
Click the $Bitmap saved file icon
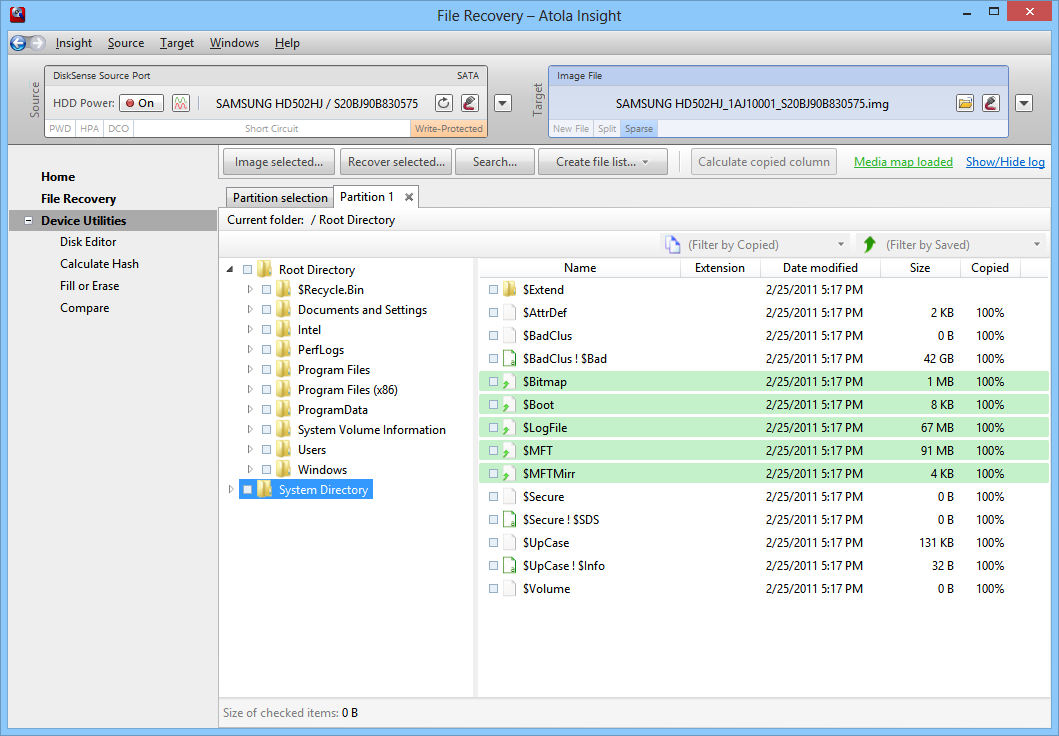508,382
